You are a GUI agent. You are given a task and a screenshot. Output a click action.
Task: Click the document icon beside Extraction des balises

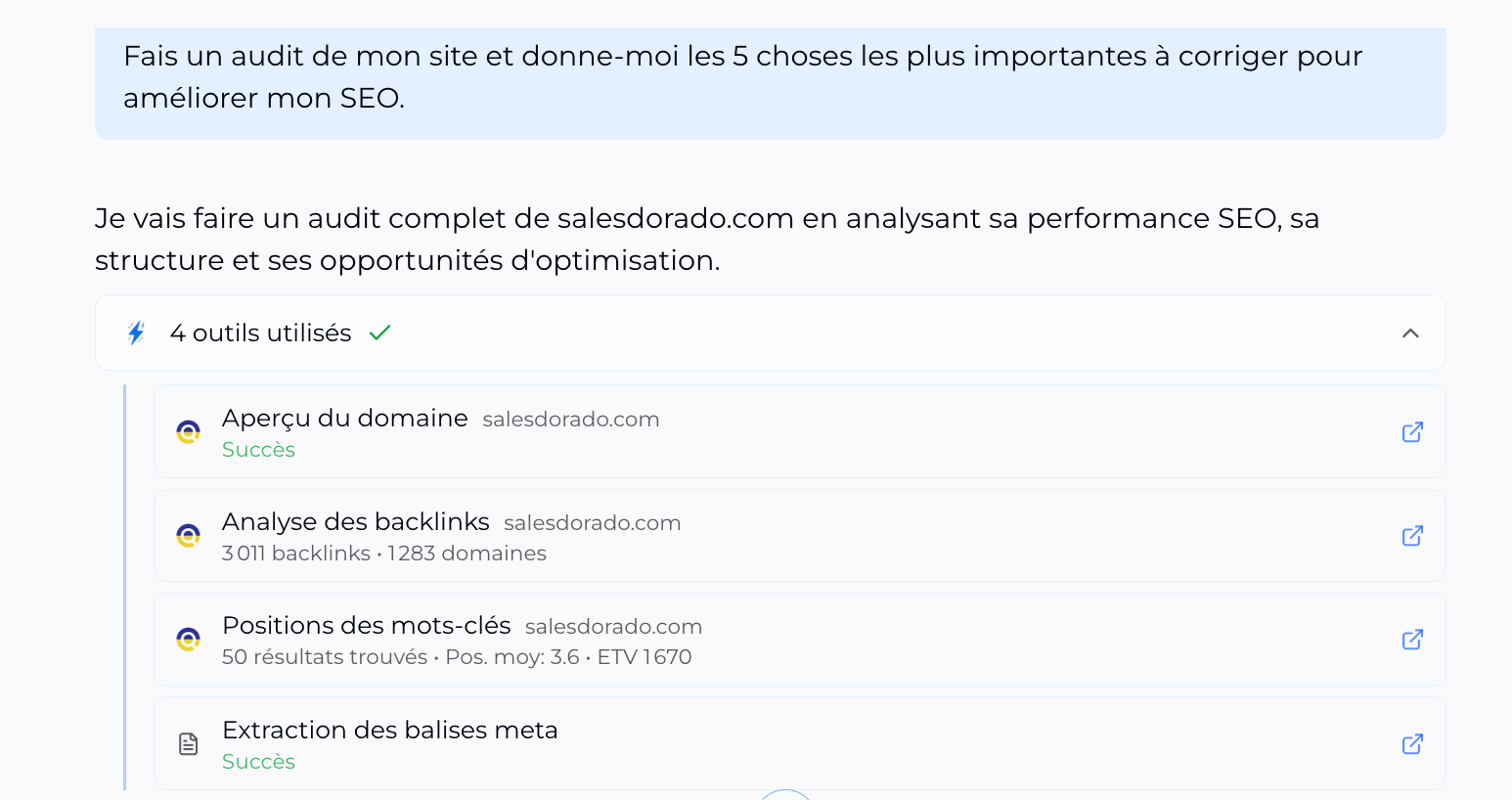[188, 744]
